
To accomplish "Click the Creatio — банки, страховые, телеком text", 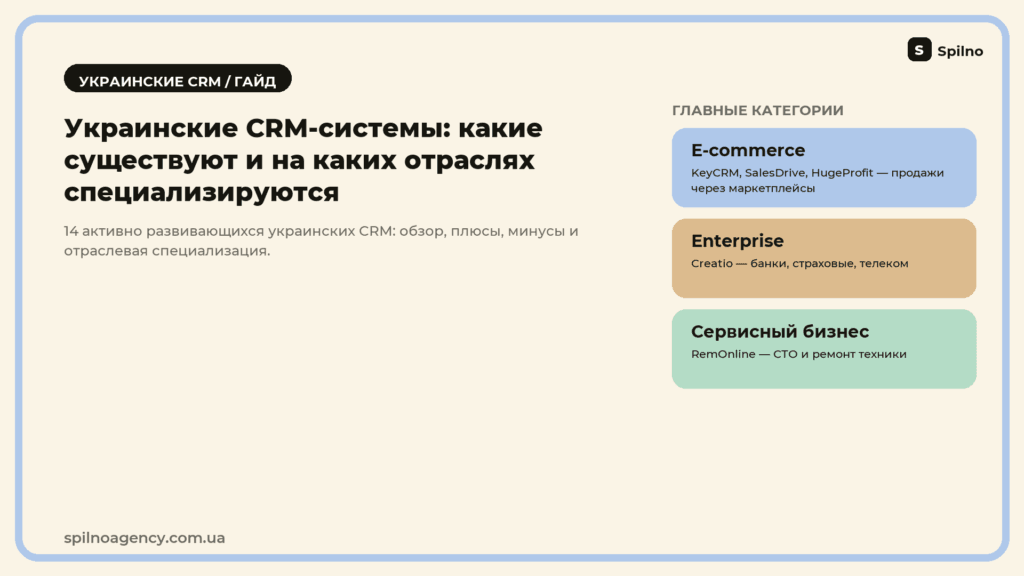I will click(799, 263).
